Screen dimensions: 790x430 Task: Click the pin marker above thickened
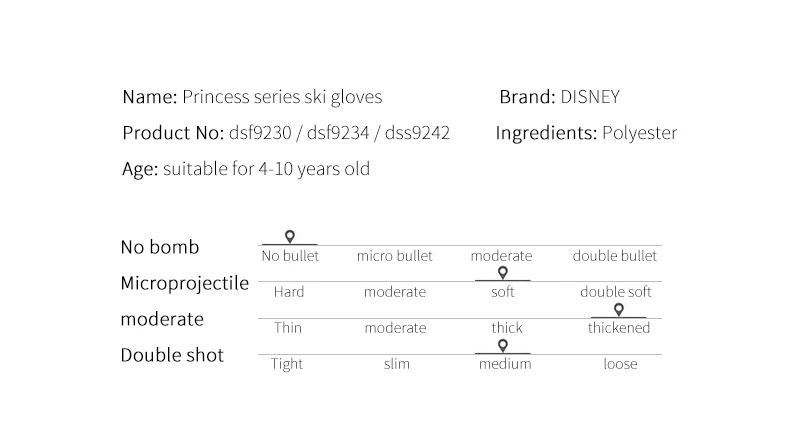coord(619,310)
